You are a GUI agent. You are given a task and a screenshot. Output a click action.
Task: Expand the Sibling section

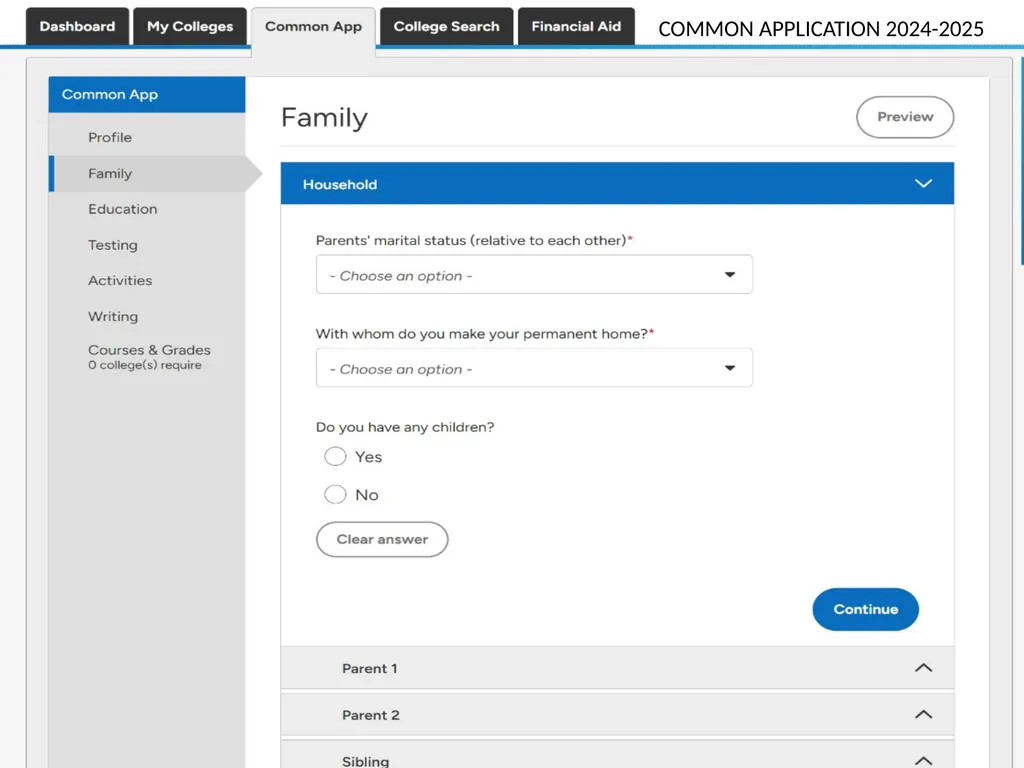coord(617,755)
